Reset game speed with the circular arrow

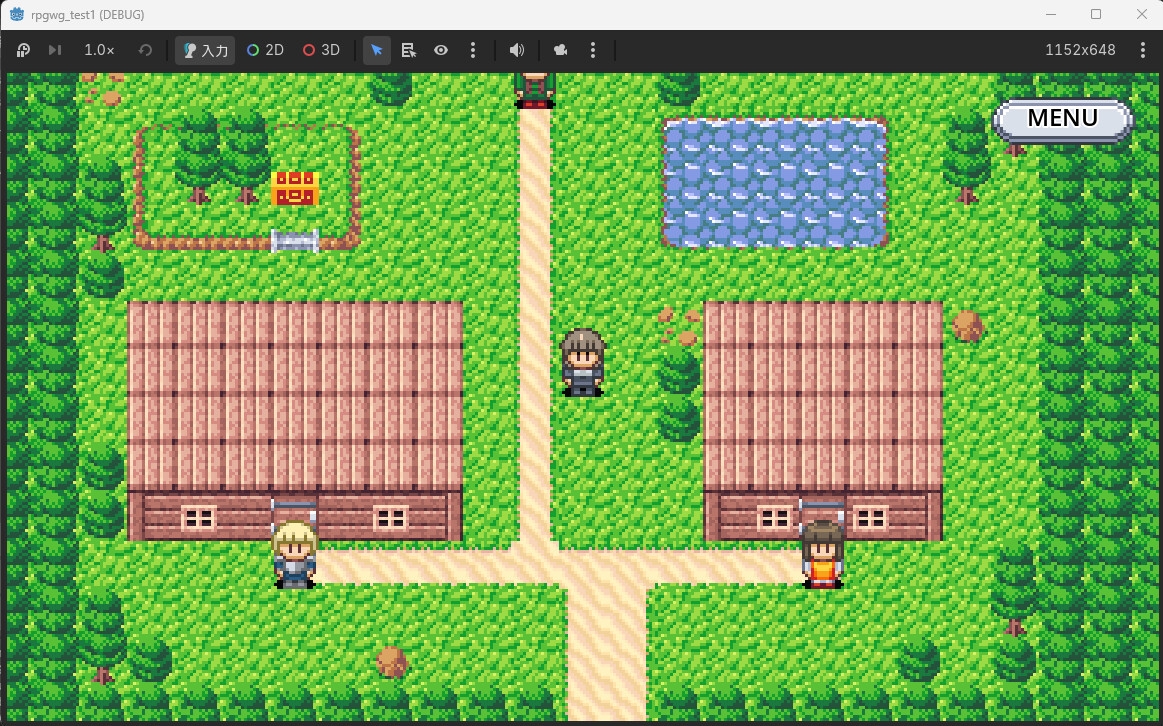pos(145,50)
